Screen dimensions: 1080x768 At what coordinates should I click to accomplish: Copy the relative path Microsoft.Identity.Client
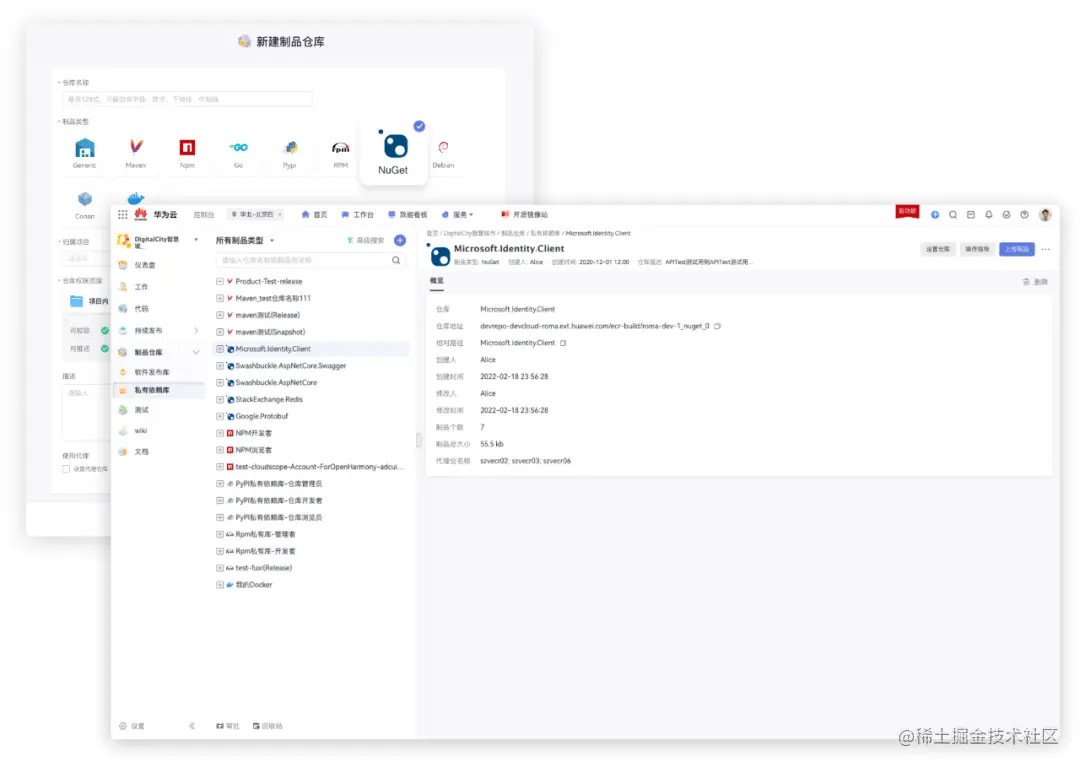click(x=563, y=343)
